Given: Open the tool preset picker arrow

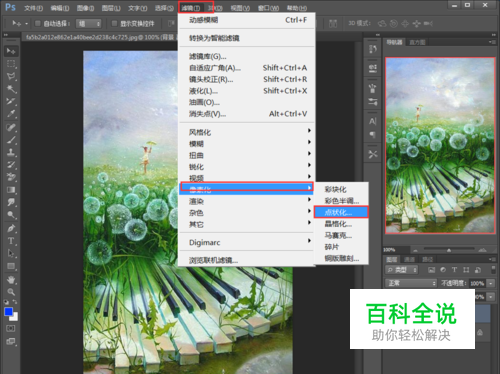Looking at the screenshot, I should click(26, 24).
